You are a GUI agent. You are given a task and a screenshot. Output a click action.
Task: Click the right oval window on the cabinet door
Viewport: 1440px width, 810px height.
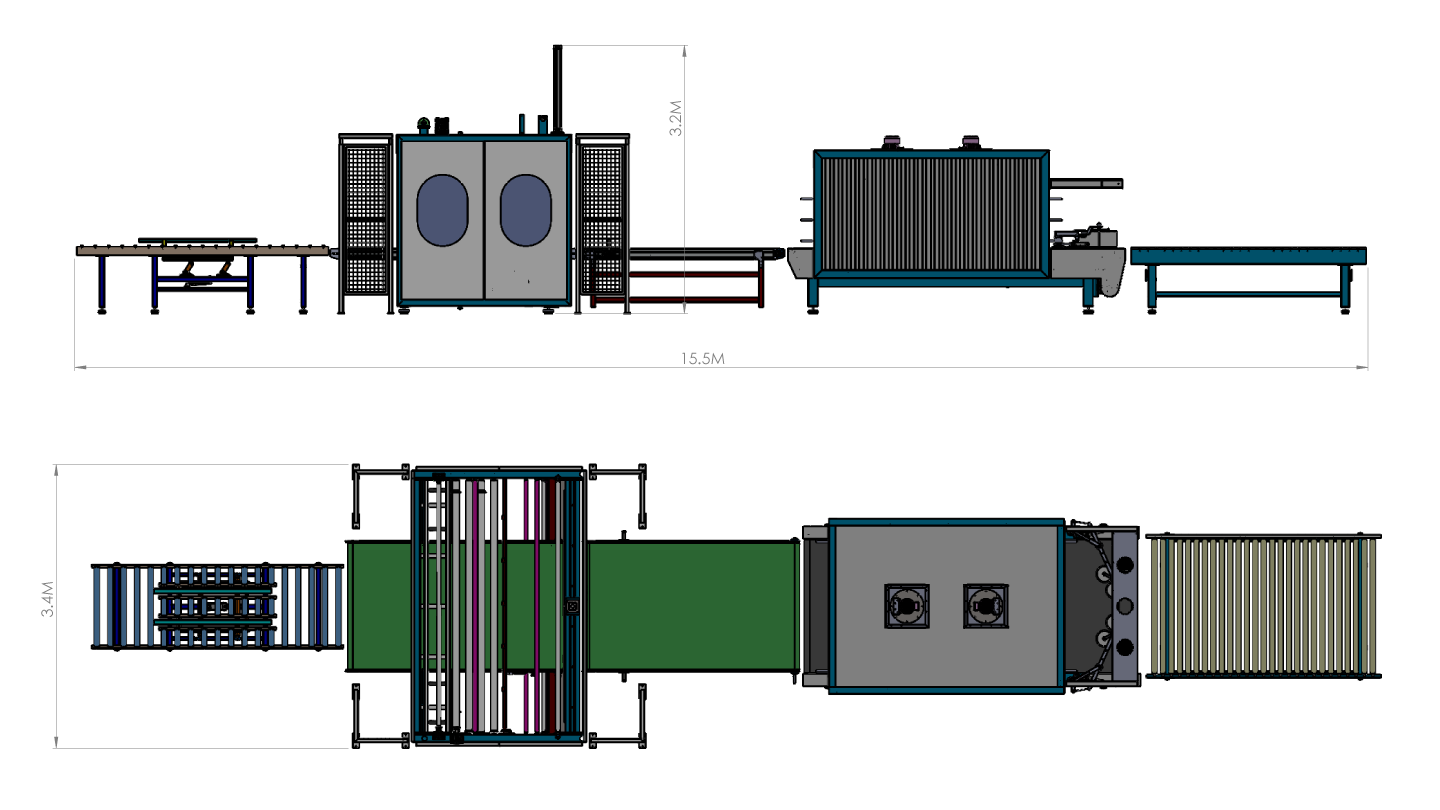point(526,210)
